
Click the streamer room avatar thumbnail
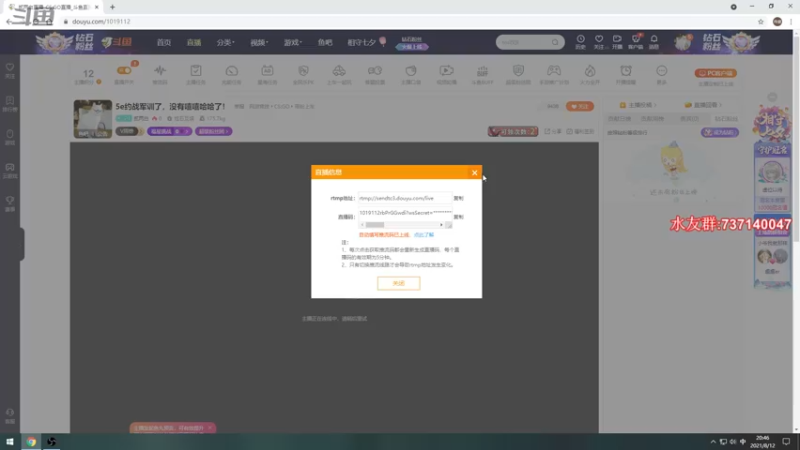pyautogui.click(x=92, y=119)
